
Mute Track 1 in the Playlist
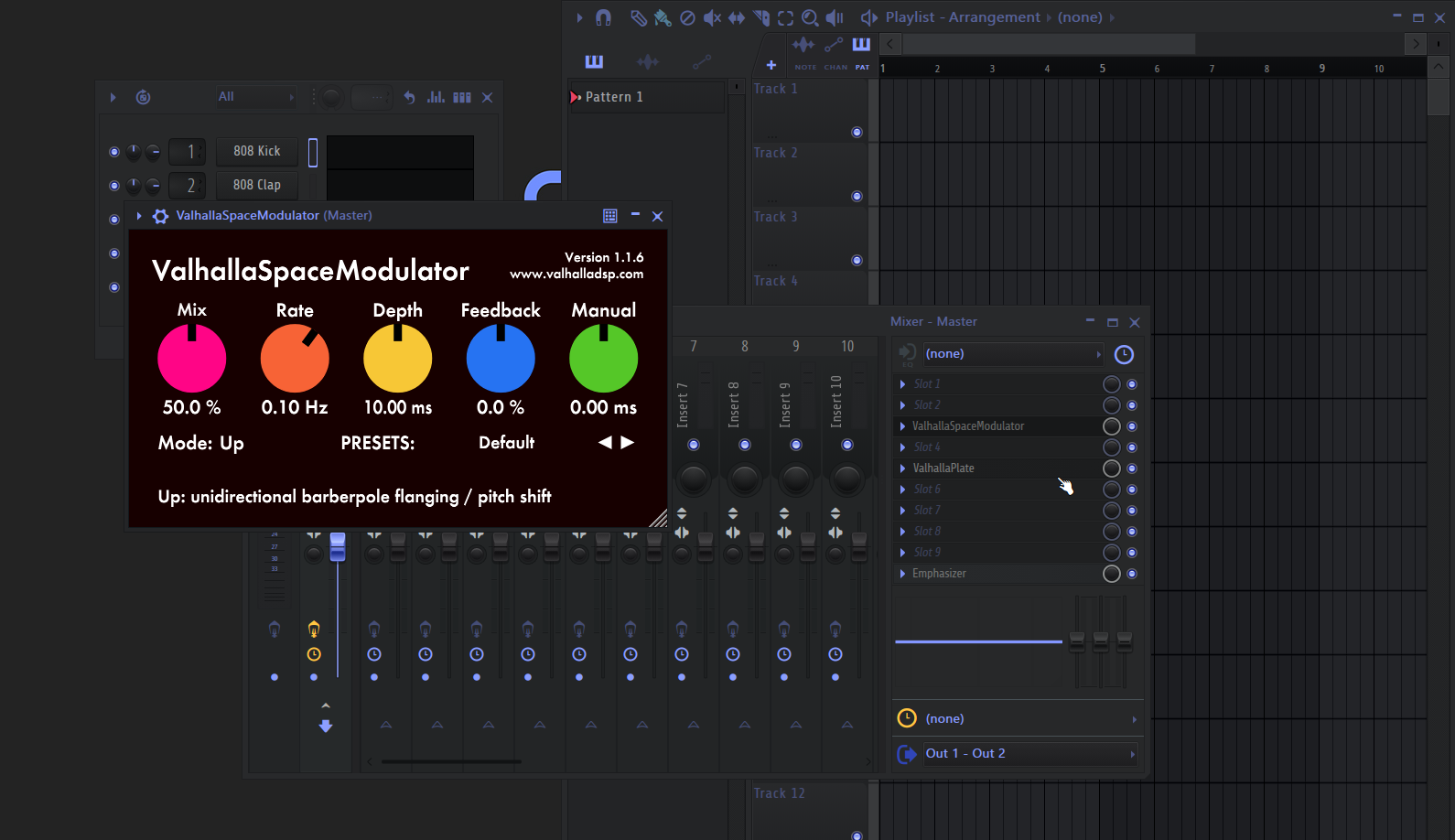point(857,133)
